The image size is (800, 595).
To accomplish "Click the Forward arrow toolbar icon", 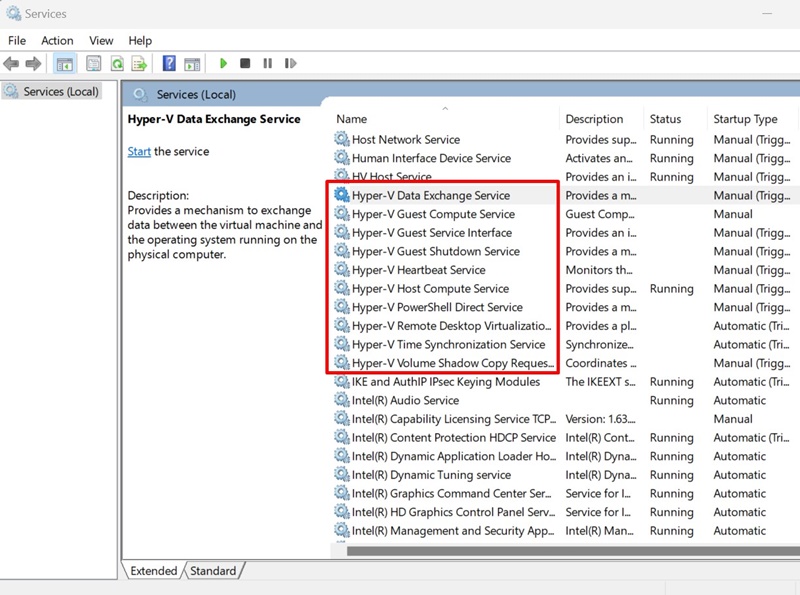I will [x=33, y=64].
